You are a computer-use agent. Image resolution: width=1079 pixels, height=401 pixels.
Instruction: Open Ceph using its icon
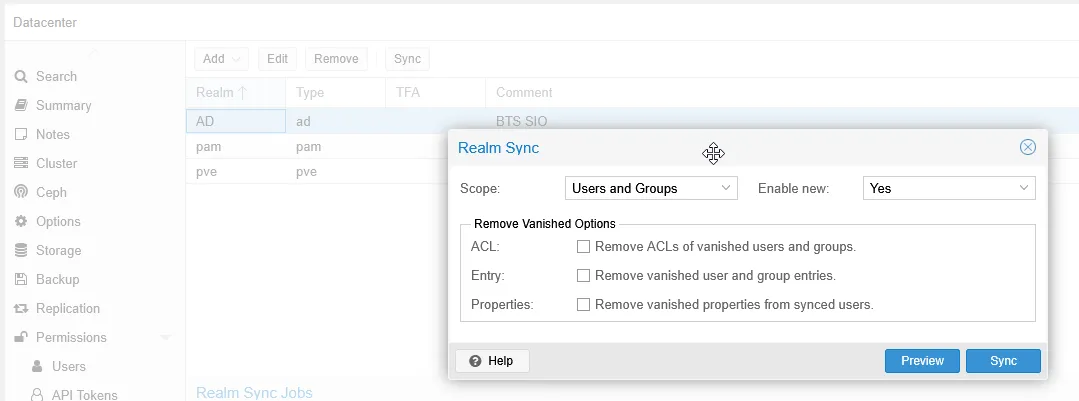tap(20, 193)
